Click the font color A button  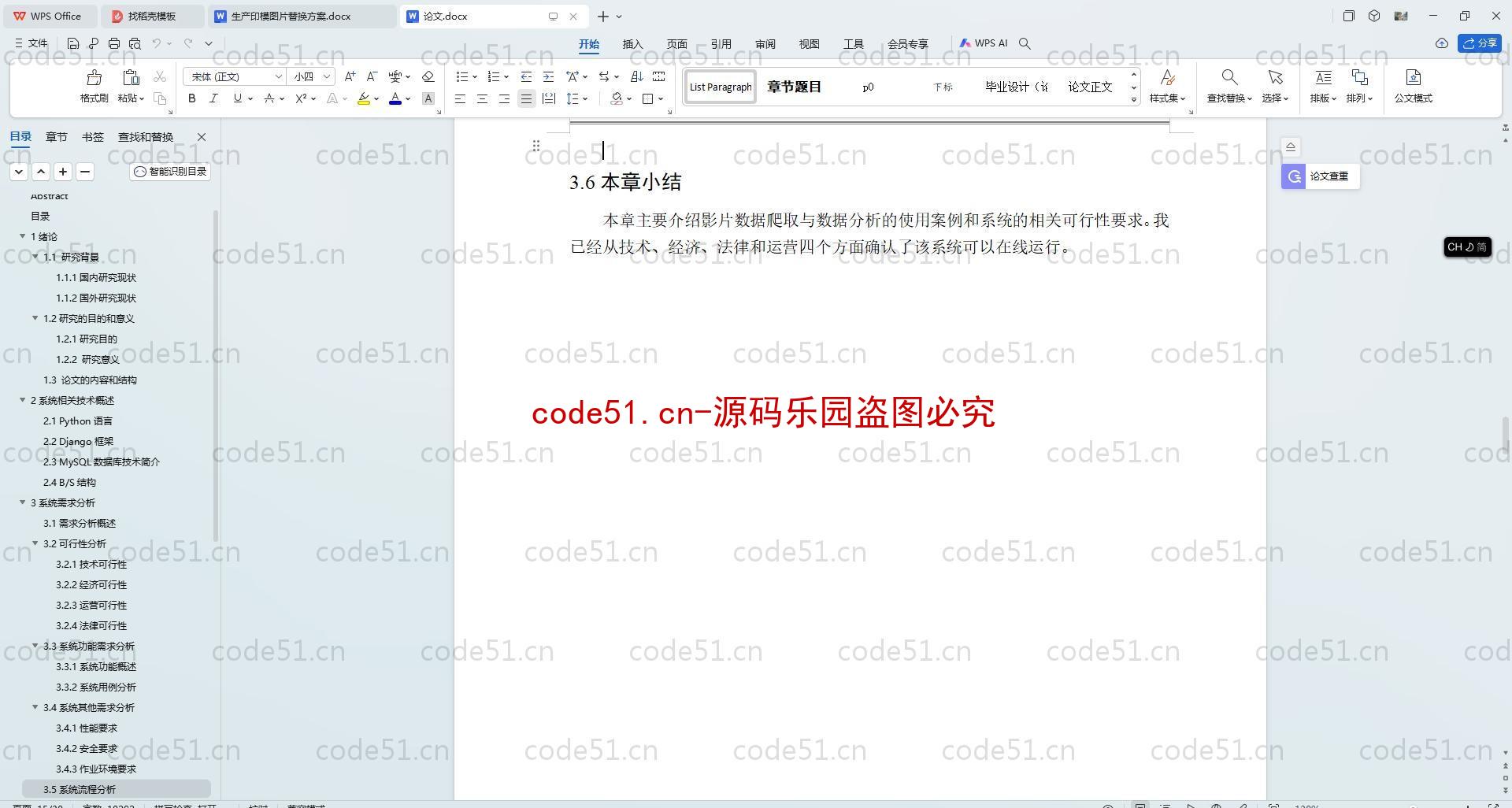click(395, 98)
